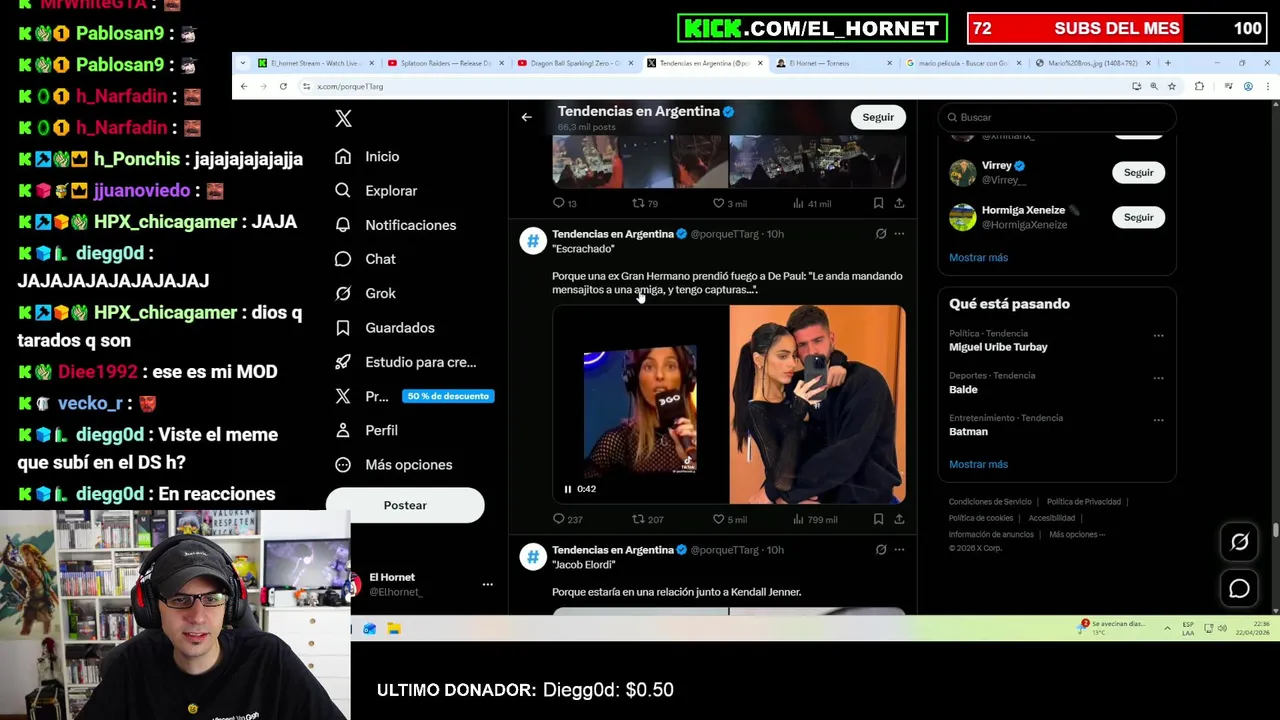View stats of post with 799 mil views
This screenshot has height=720, width=1280.
pos(814,519)
